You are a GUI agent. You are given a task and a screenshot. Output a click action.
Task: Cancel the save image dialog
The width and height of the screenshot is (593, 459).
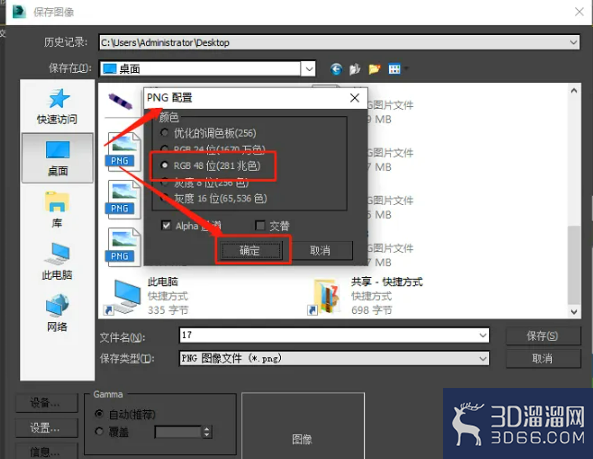(543, 358)
